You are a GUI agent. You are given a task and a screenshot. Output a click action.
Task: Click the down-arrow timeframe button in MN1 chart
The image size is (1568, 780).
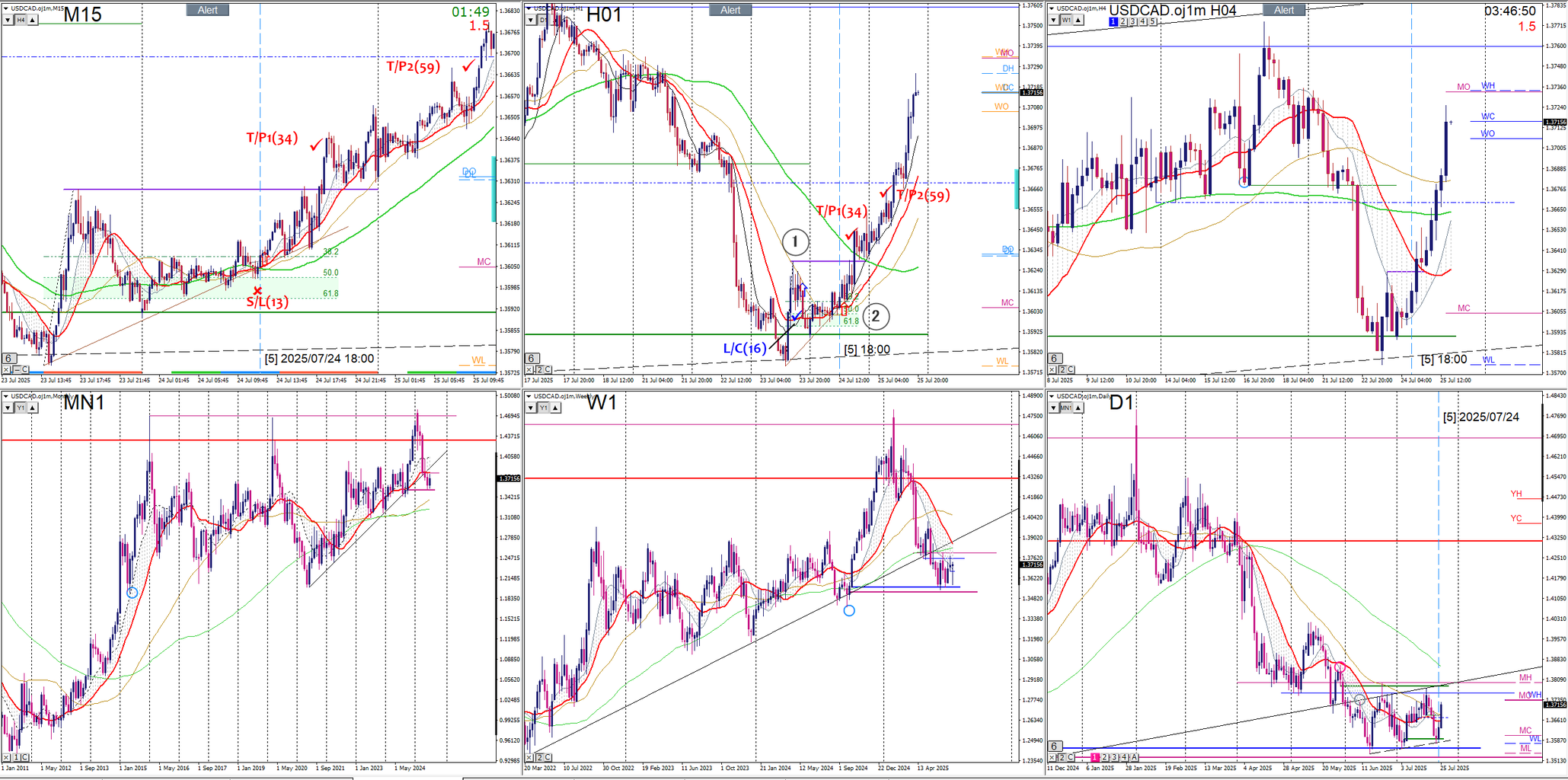8,408
